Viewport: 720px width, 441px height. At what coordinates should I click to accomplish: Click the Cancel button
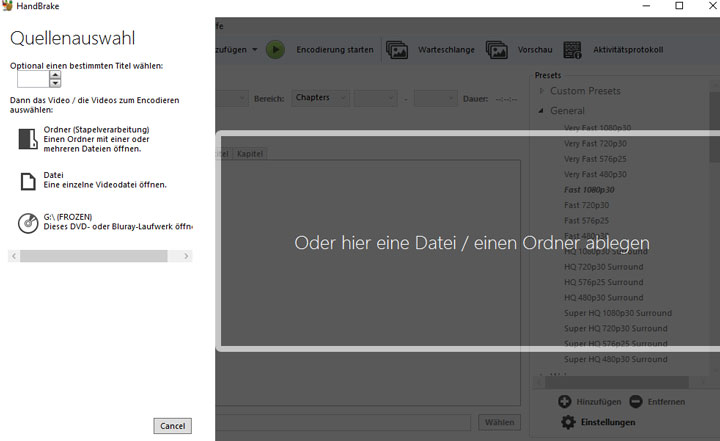click(173, 426)
